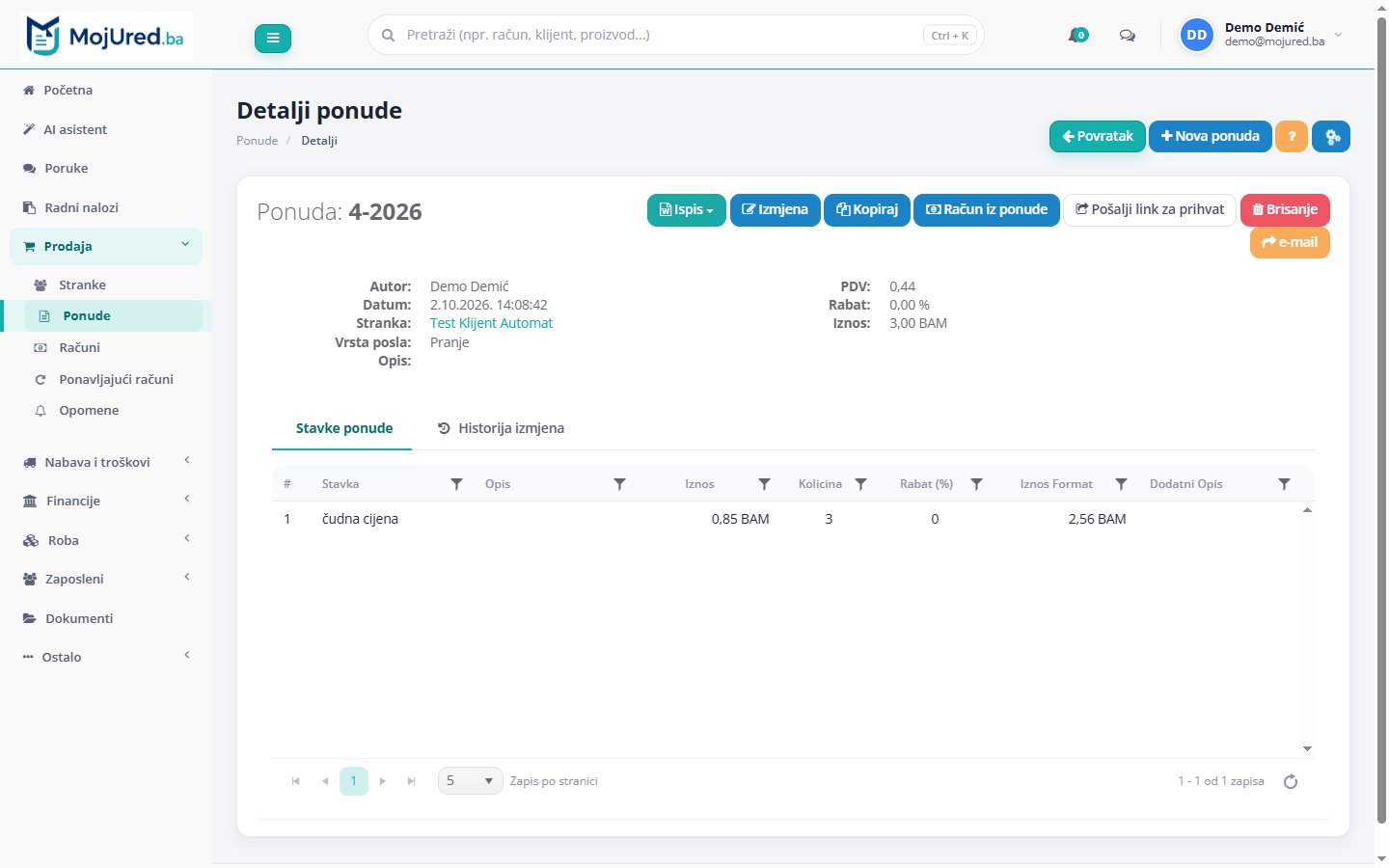Filter the Iznos column
Image resolution: width=1389 pixels, height=868 pixels.
[764, 484]
